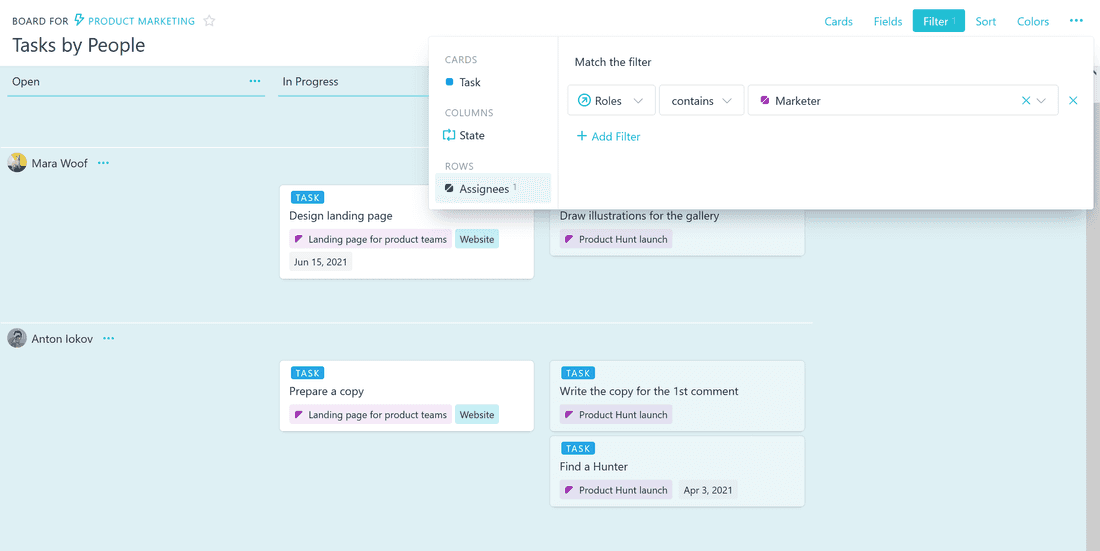
Task: Click Mara Woof's avatar
Action: [17, 163]
